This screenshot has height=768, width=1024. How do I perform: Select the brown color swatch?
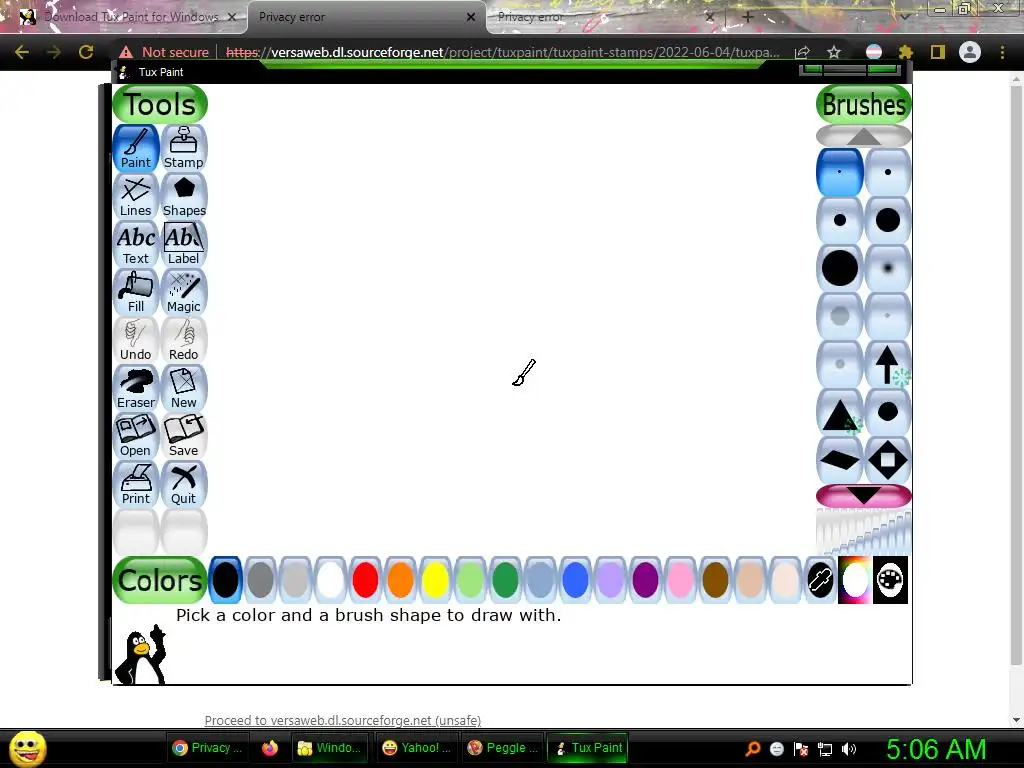(715, 580)
